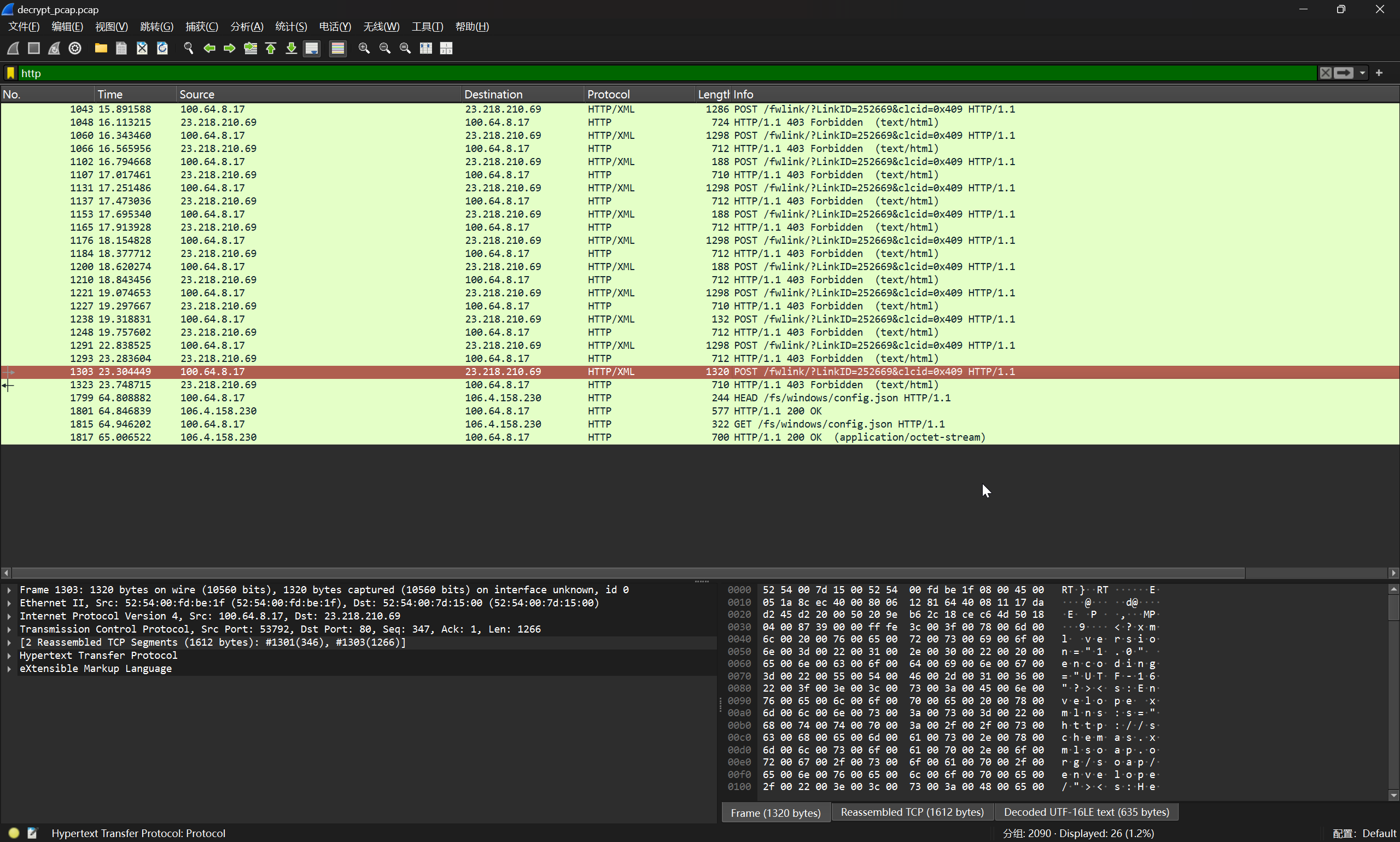Save this capture file with the document icon
This screenshot has height=842, width=1400.
[x=121, y=48]
